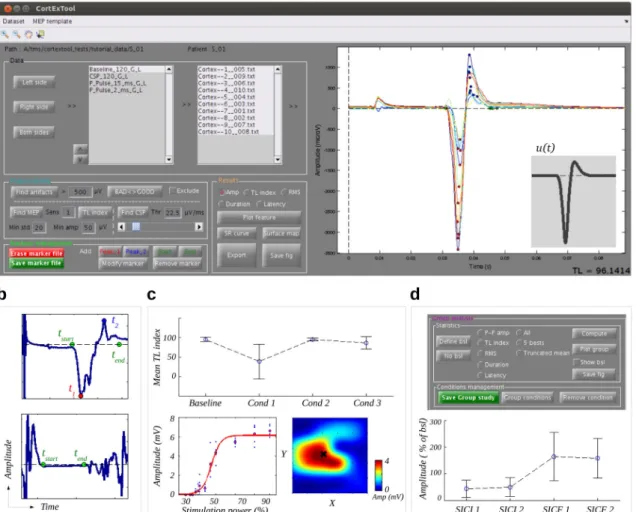The height and width of the screenshot is (512, 636).
Task: Load data with the Right side button
Action: 34,107
